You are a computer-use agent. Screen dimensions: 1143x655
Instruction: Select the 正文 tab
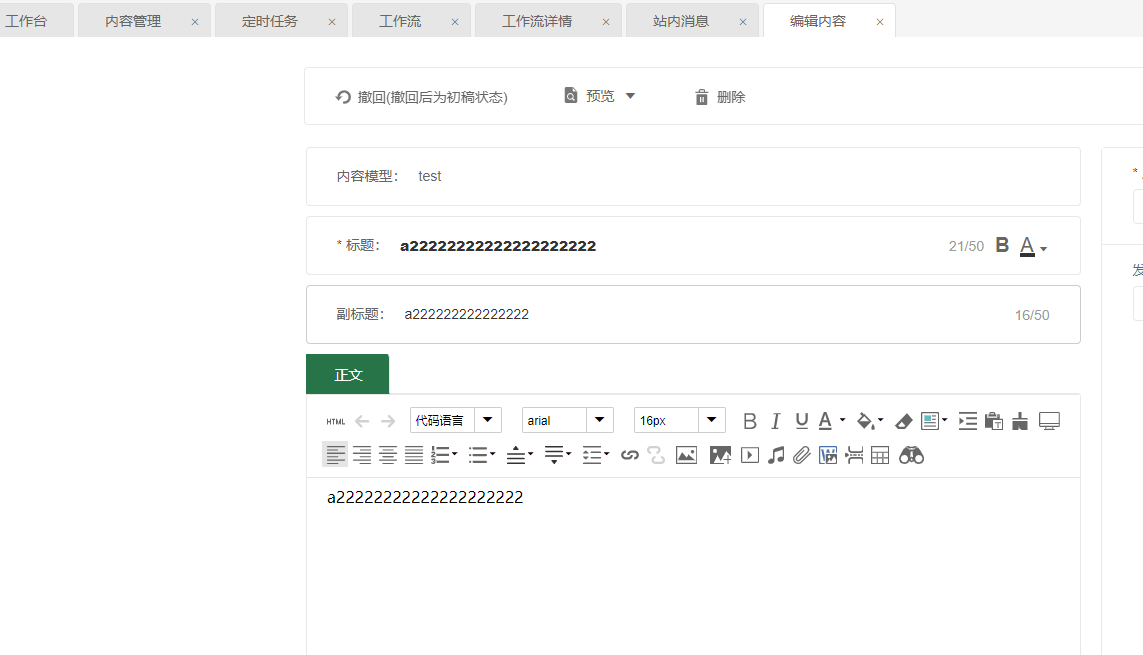pyautogui.click(x=348, y=374)
